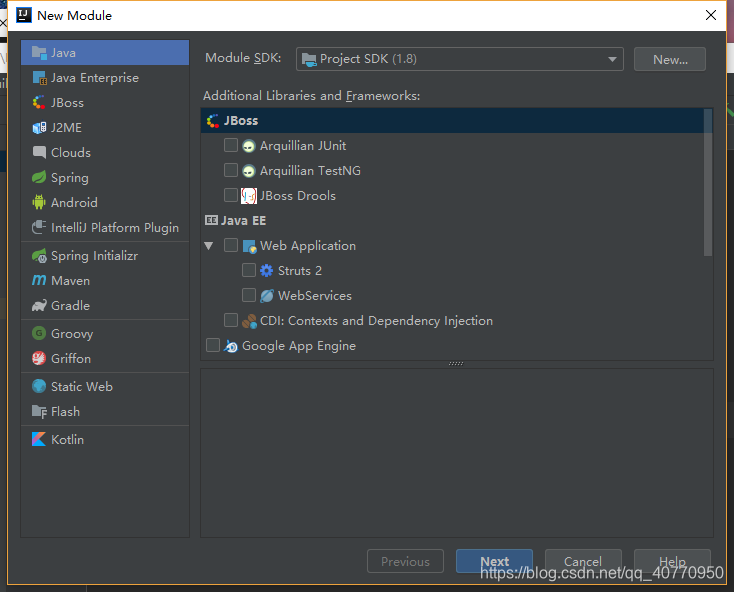Viewport: 734px width, 592px height.
Task: Select the Java module type icon
Action: tap(39, 52)
